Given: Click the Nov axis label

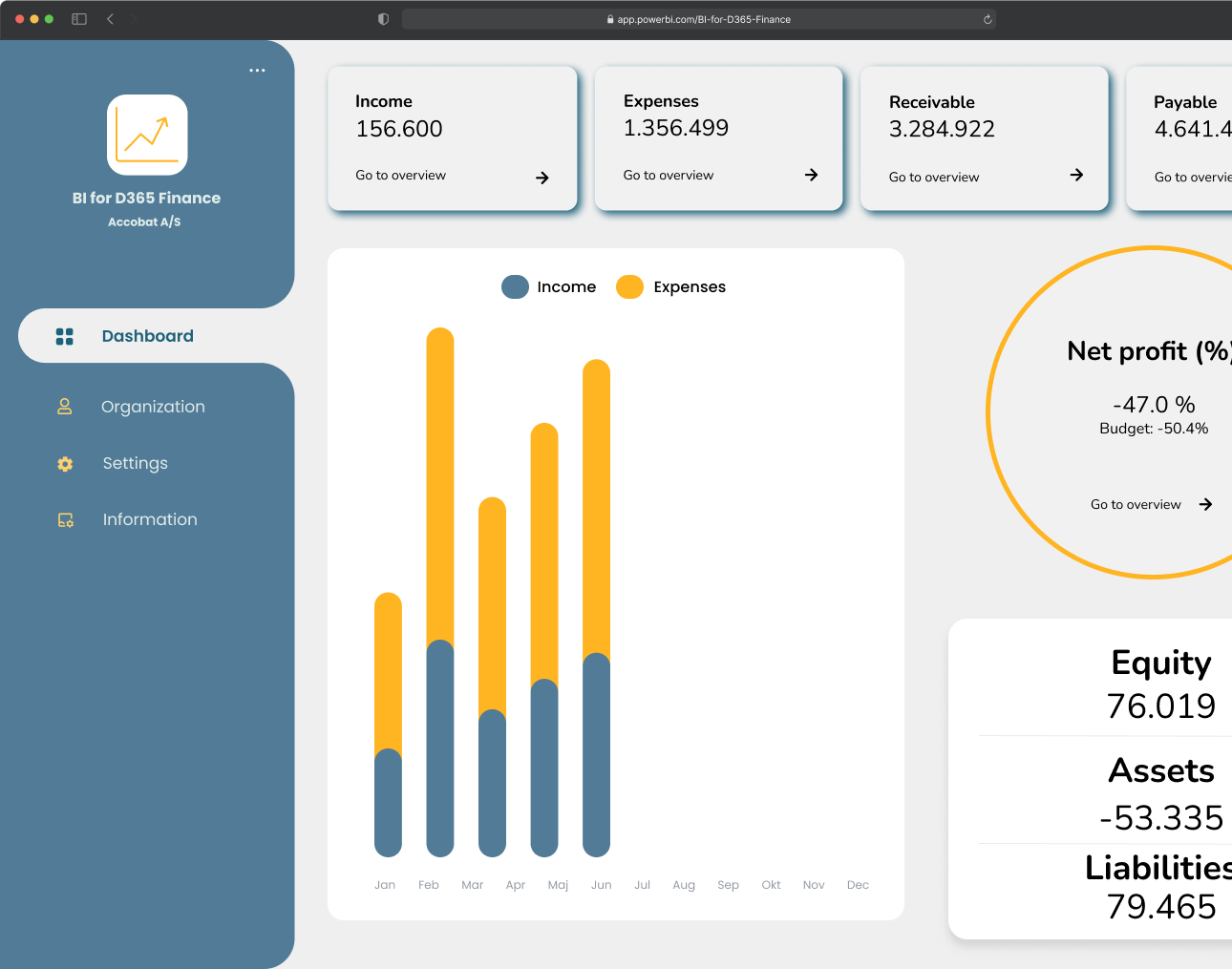Looking at the screenshot, I should pos(814,885).
